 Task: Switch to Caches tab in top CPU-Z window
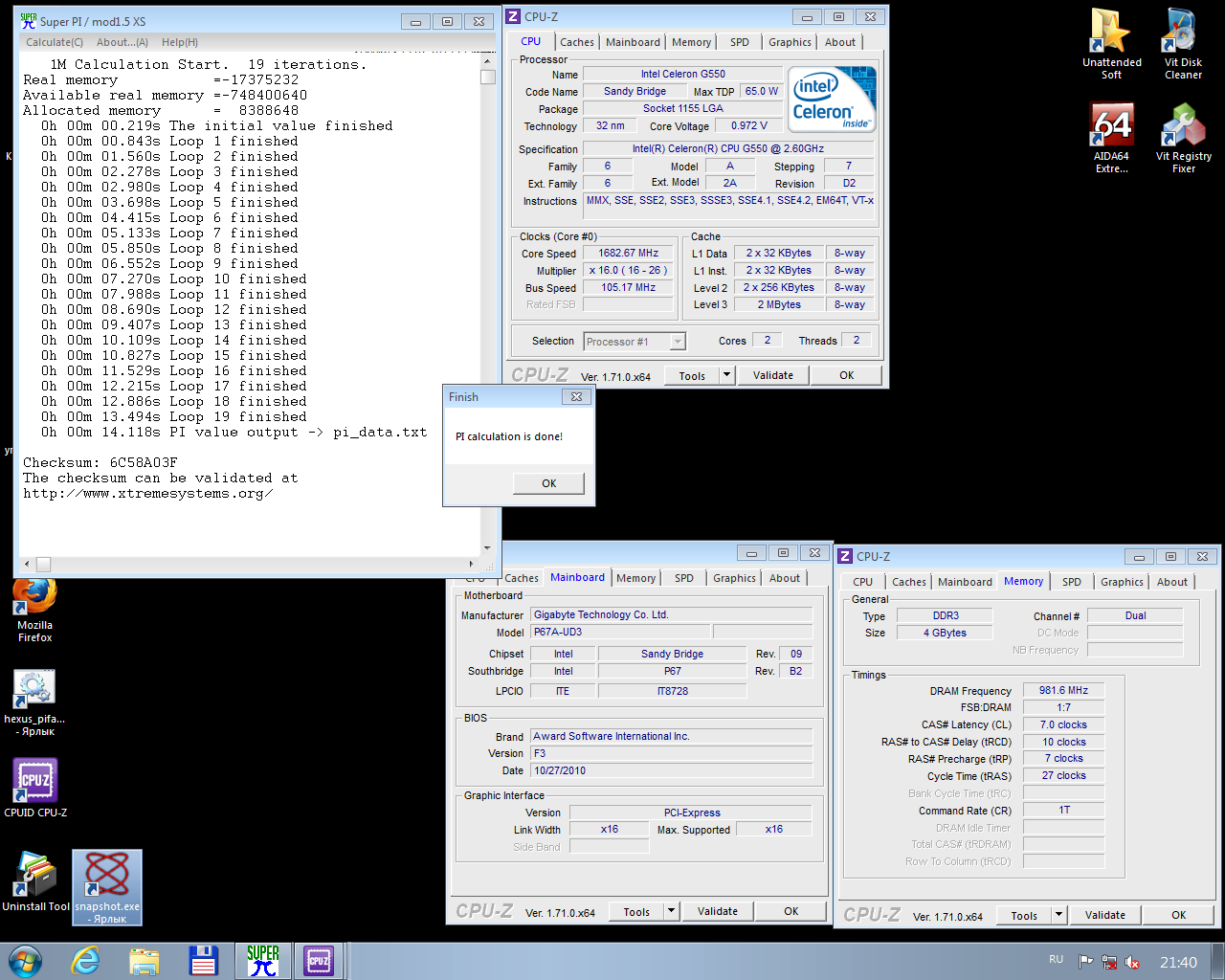click(x=577, y=42)
